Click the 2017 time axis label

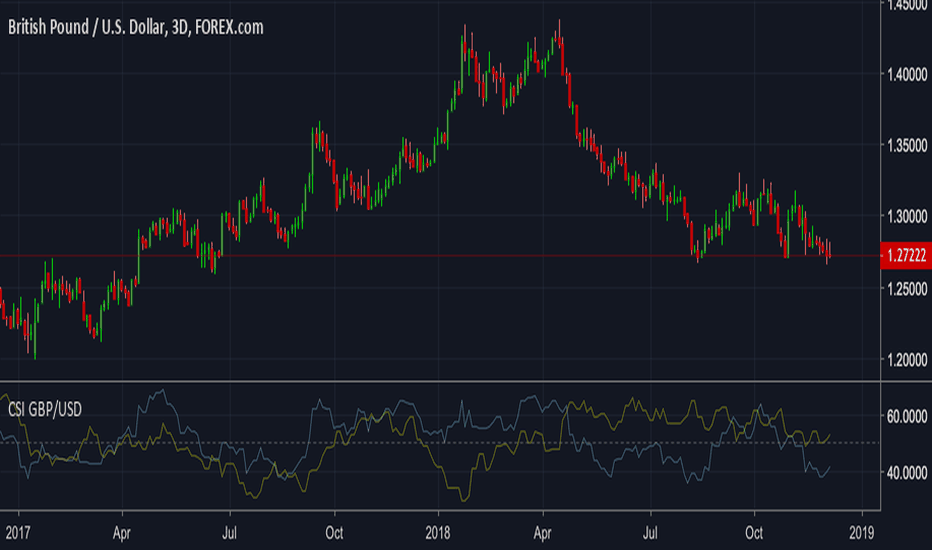pos(18,533)
